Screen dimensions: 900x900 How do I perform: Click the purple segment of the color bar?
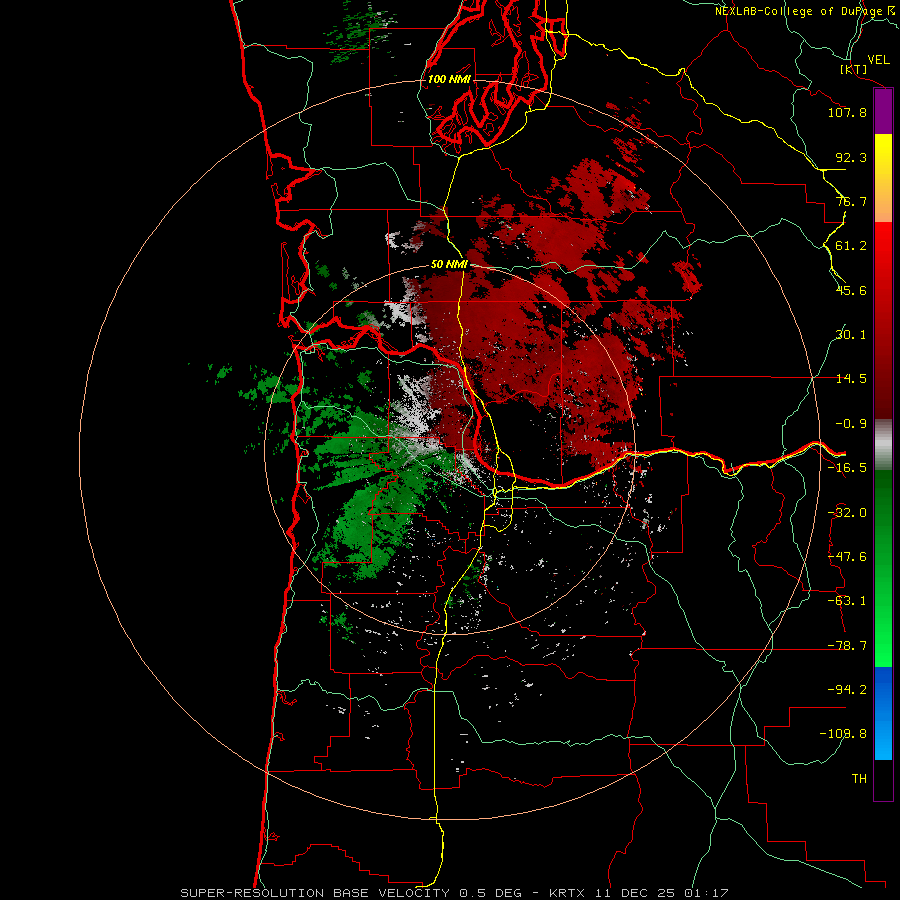pos(883,112)
